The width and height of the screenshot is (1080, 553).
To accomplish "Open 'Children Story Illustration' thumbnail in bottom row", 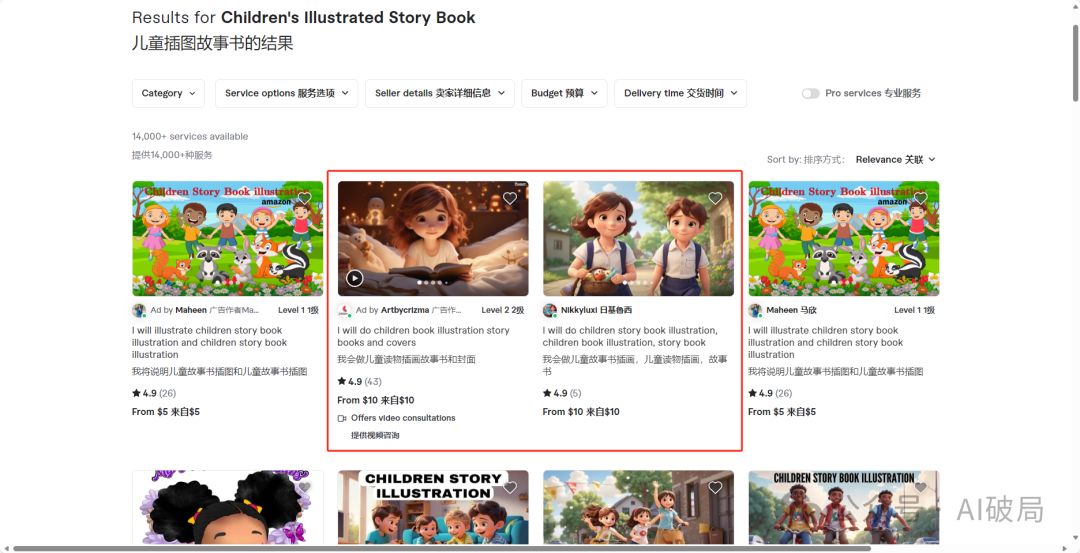I will tap(433, 508).
